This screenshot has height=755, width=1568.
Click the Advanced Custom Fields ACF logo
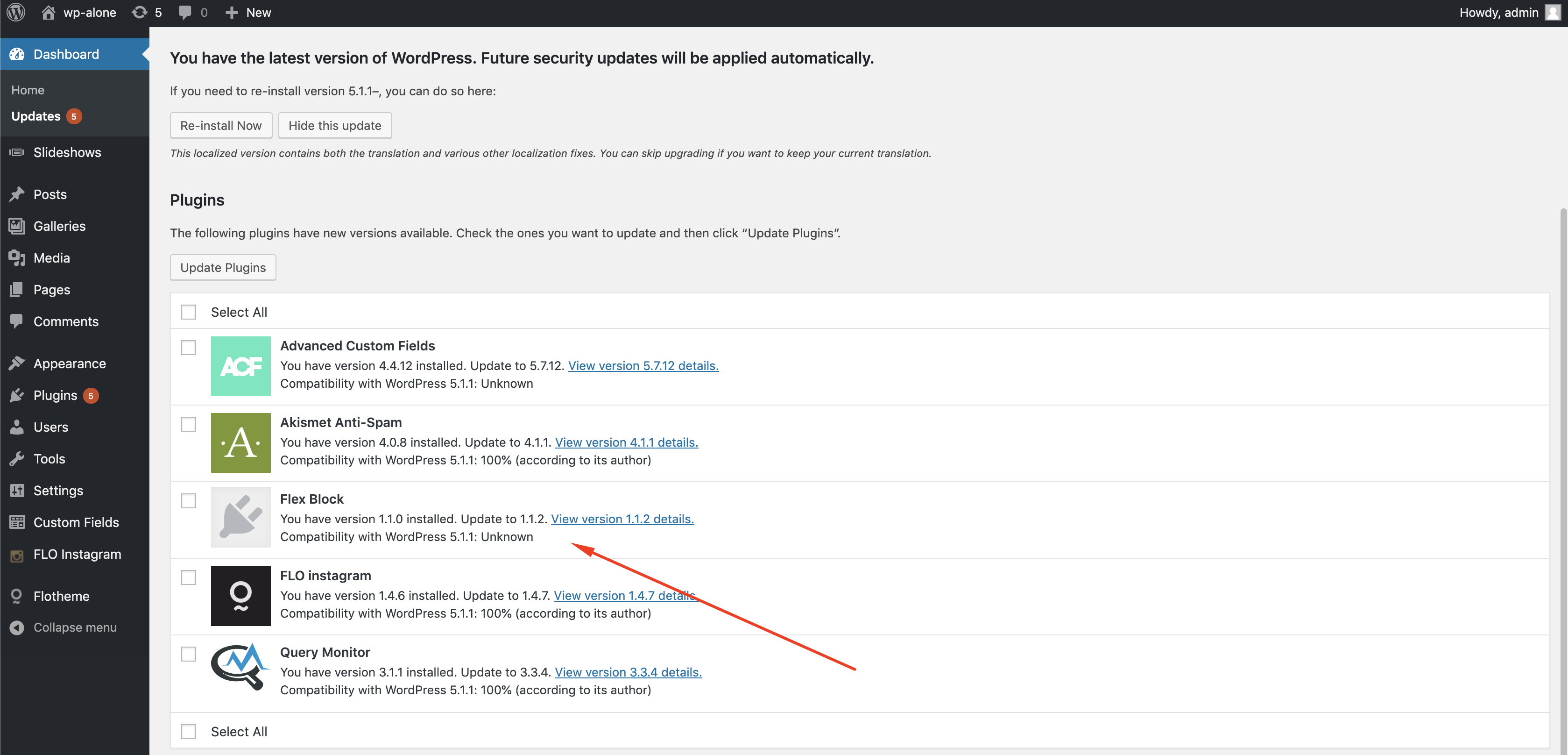coord(241,367)
